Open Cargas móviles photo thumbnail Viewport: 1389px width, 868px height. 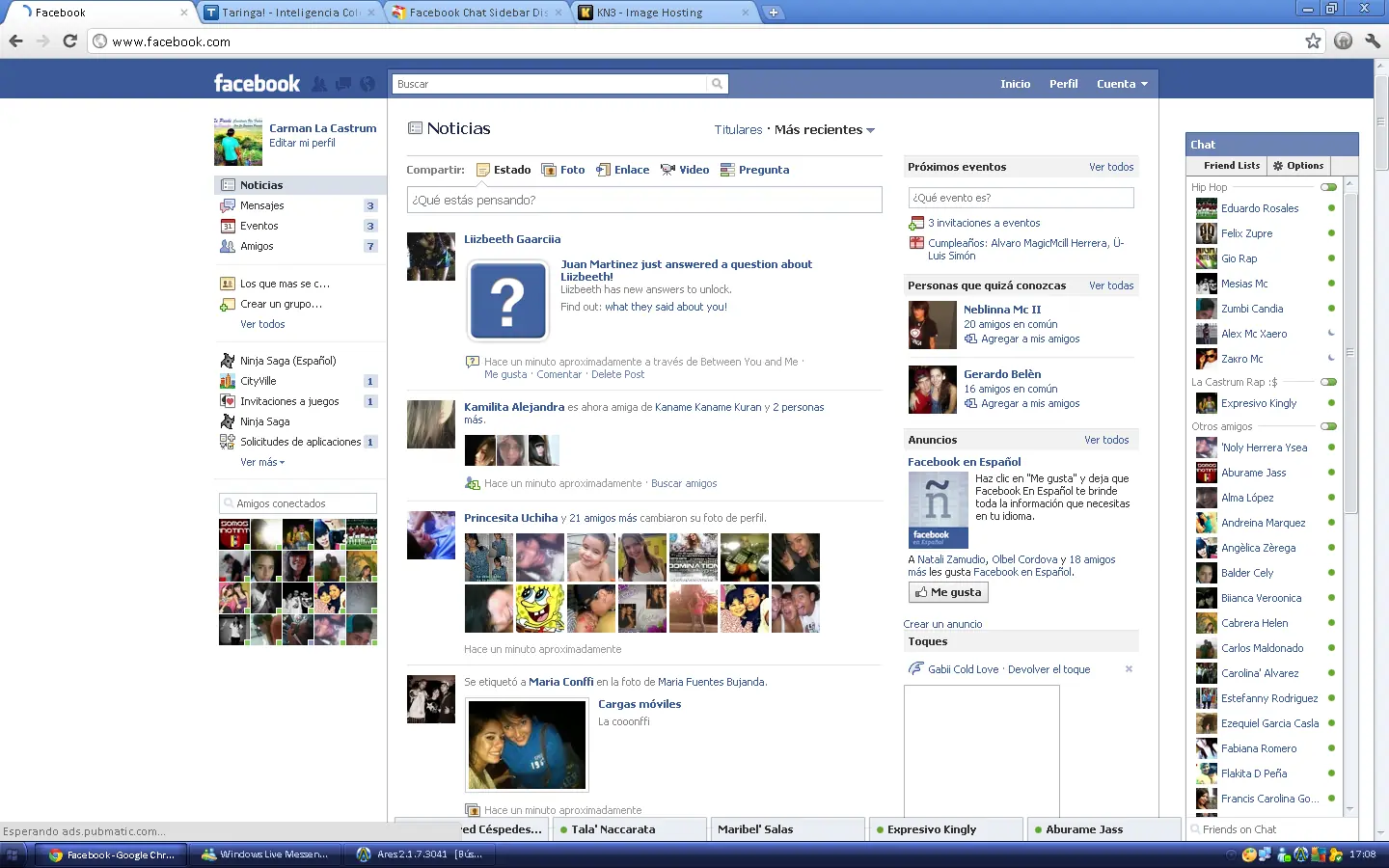pos(527,746)
